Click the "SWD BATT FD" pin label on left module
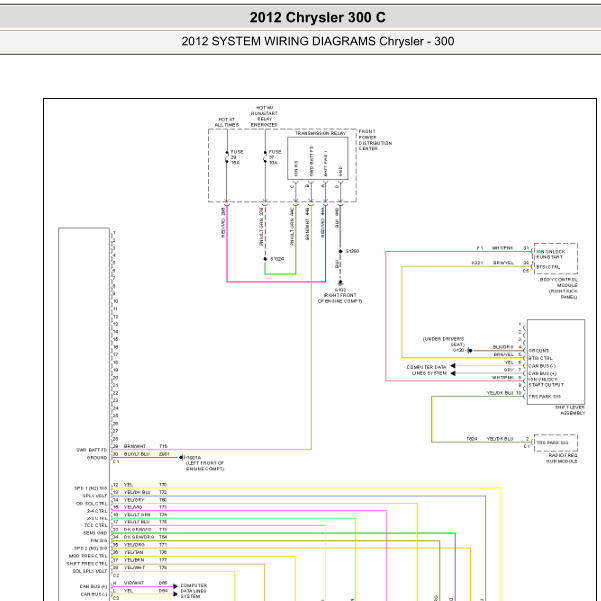 pyautogui.click(x=92, y=450)
